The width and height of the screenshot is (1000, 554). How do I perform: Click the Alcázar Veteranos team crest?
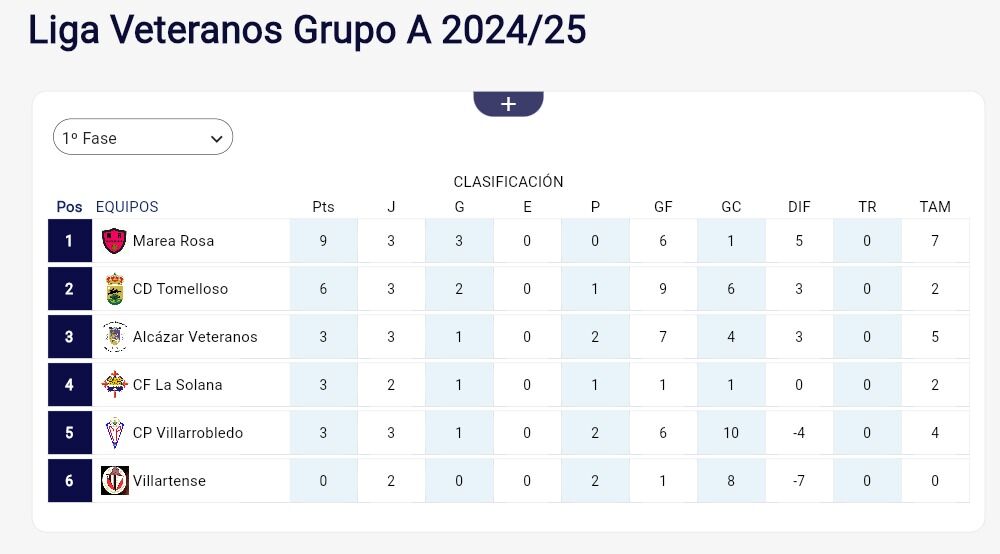pyautogui.click(x=115, y=337)
